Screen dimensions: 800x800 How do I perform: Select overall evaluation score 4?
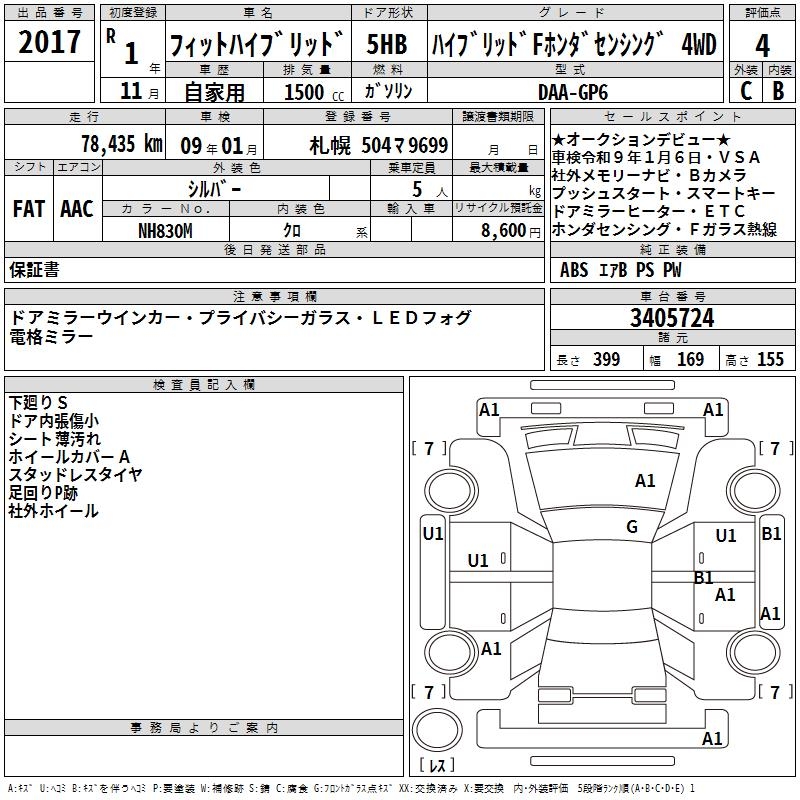762,45
